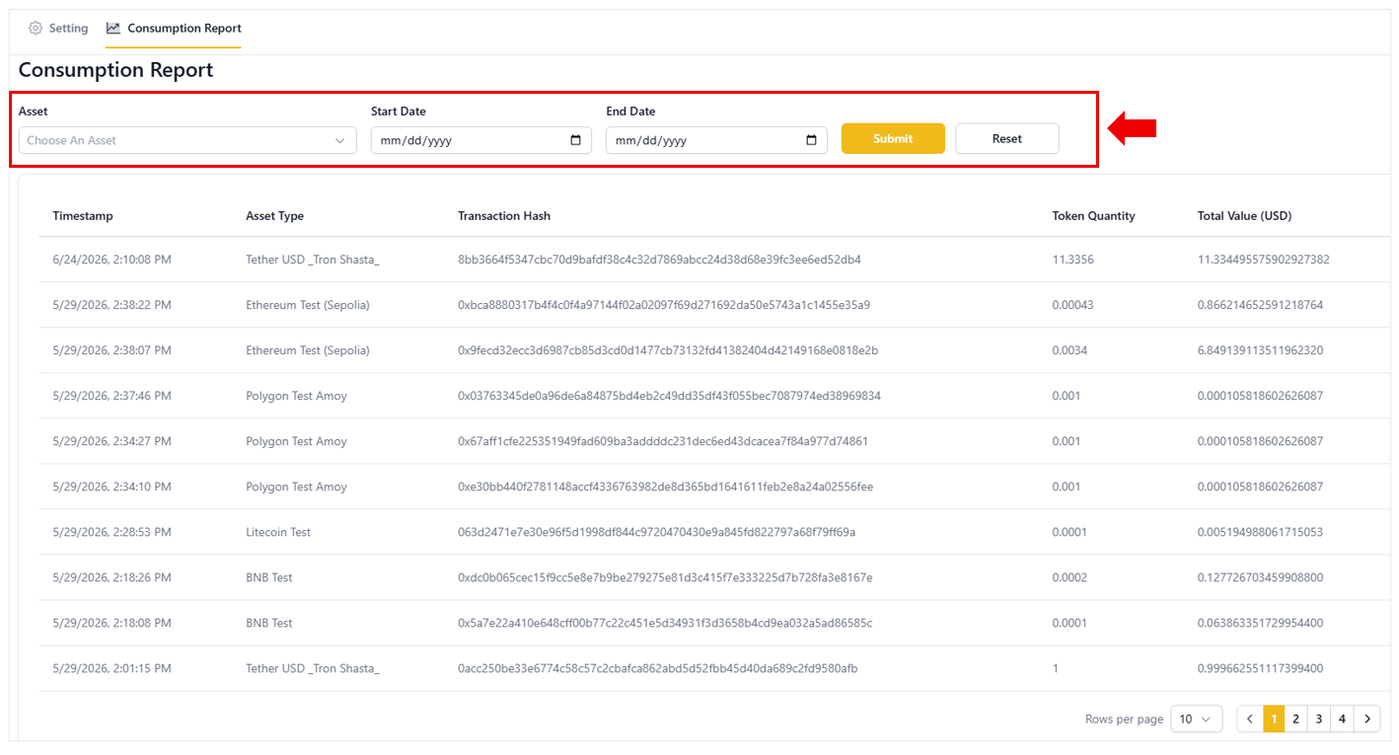
Task: Click the total value 0.127726703459908800
Action: [x=1261, y=578]
